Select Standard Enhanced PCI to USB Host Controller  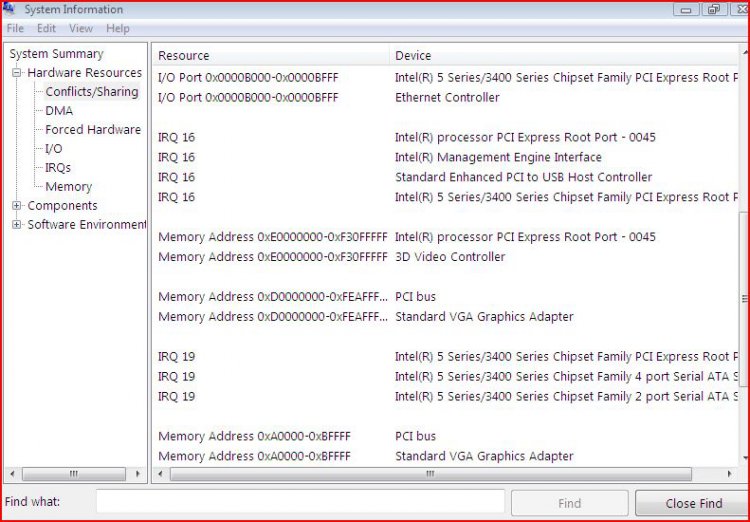tap(447, 178)
